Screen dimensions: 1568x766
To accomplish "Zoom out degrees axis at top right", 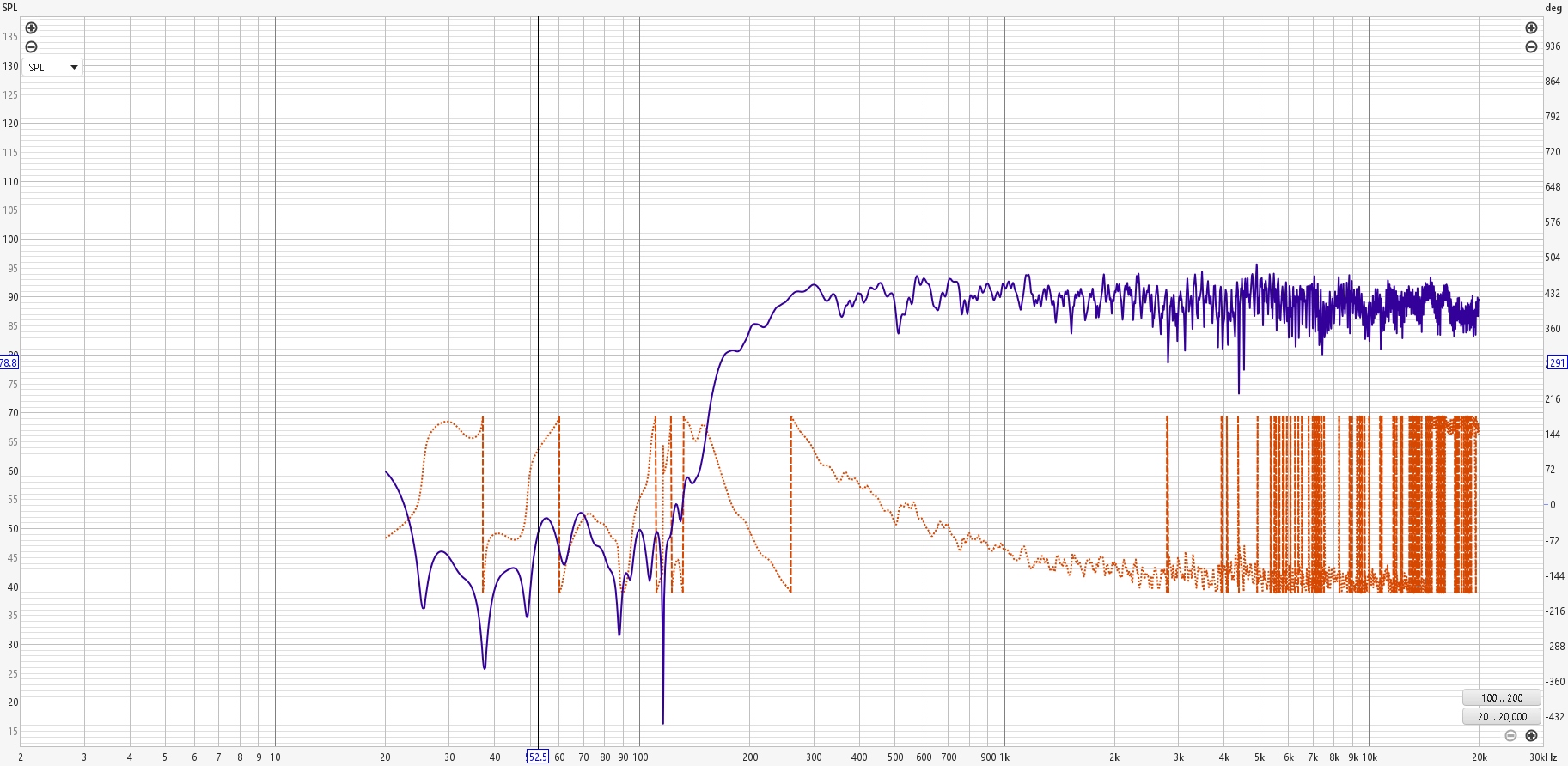I will pyautogui.click(x=1531, y=47).
